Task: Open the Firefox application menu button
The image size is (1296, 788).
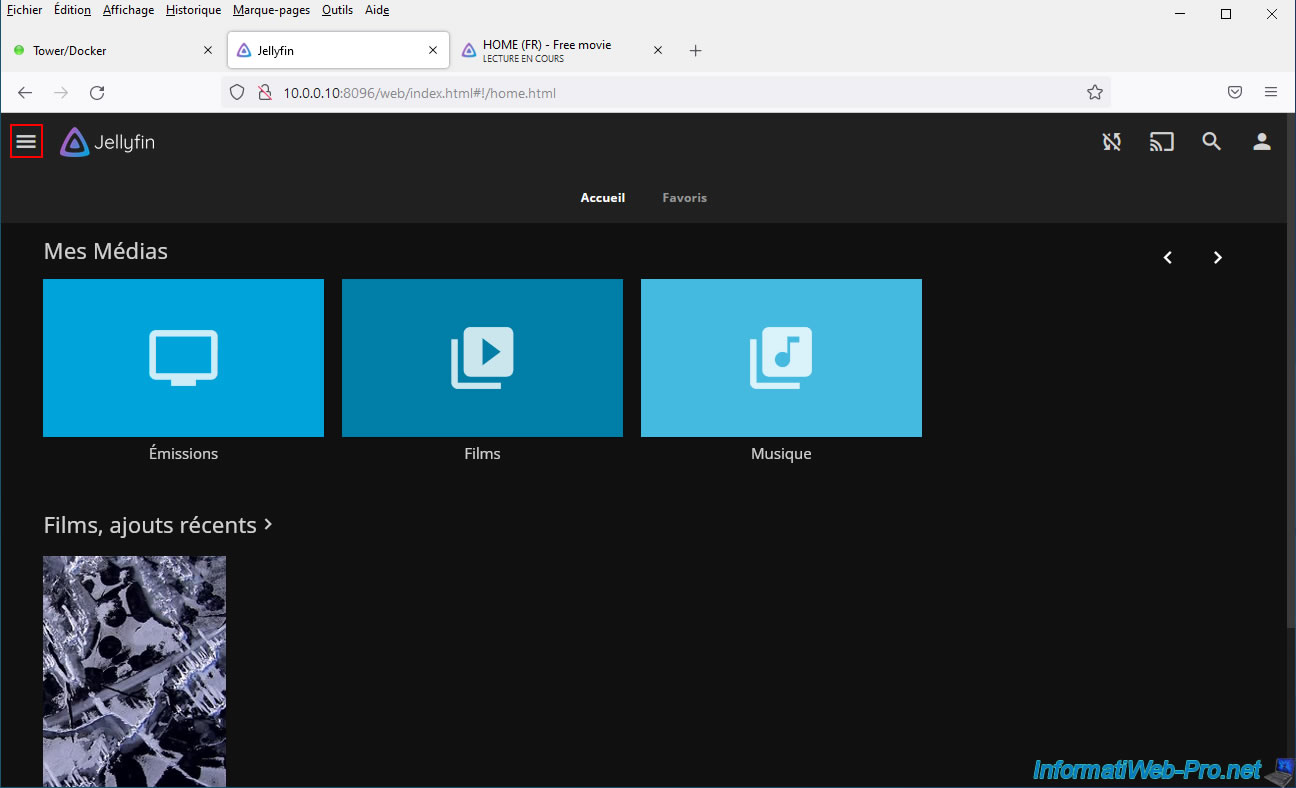Action: click(x=1271, y=93)
